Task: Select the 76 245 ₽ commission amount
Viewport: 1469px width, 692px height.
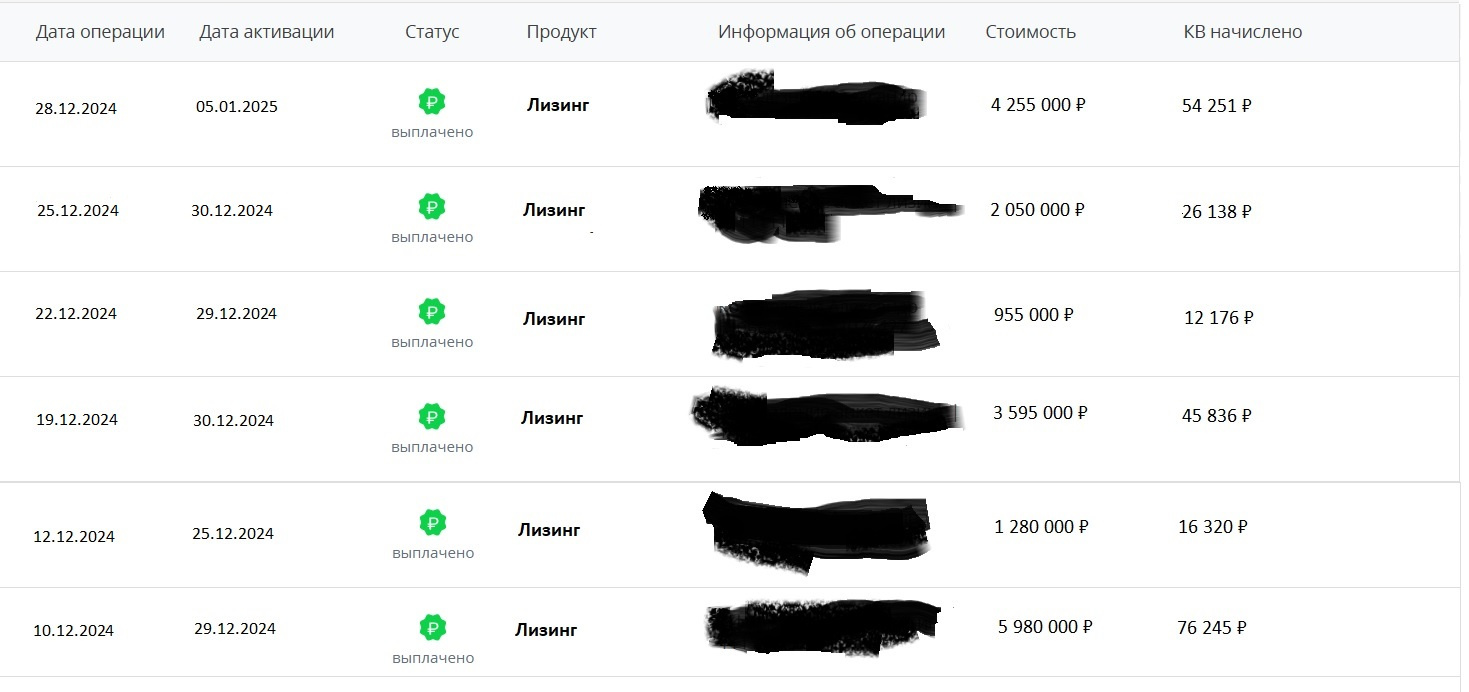Action: point(1212,628)
